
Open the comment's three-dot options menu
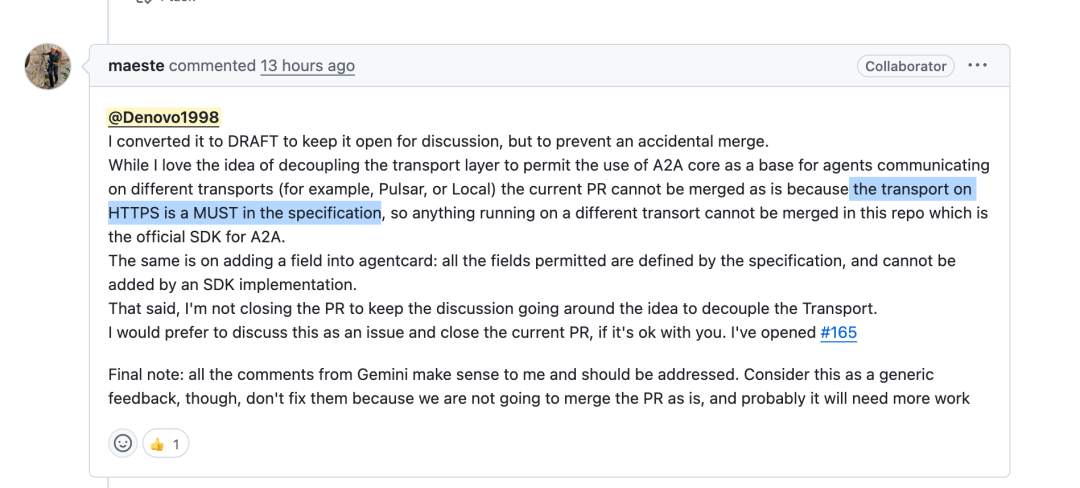[x=977, y=66]
